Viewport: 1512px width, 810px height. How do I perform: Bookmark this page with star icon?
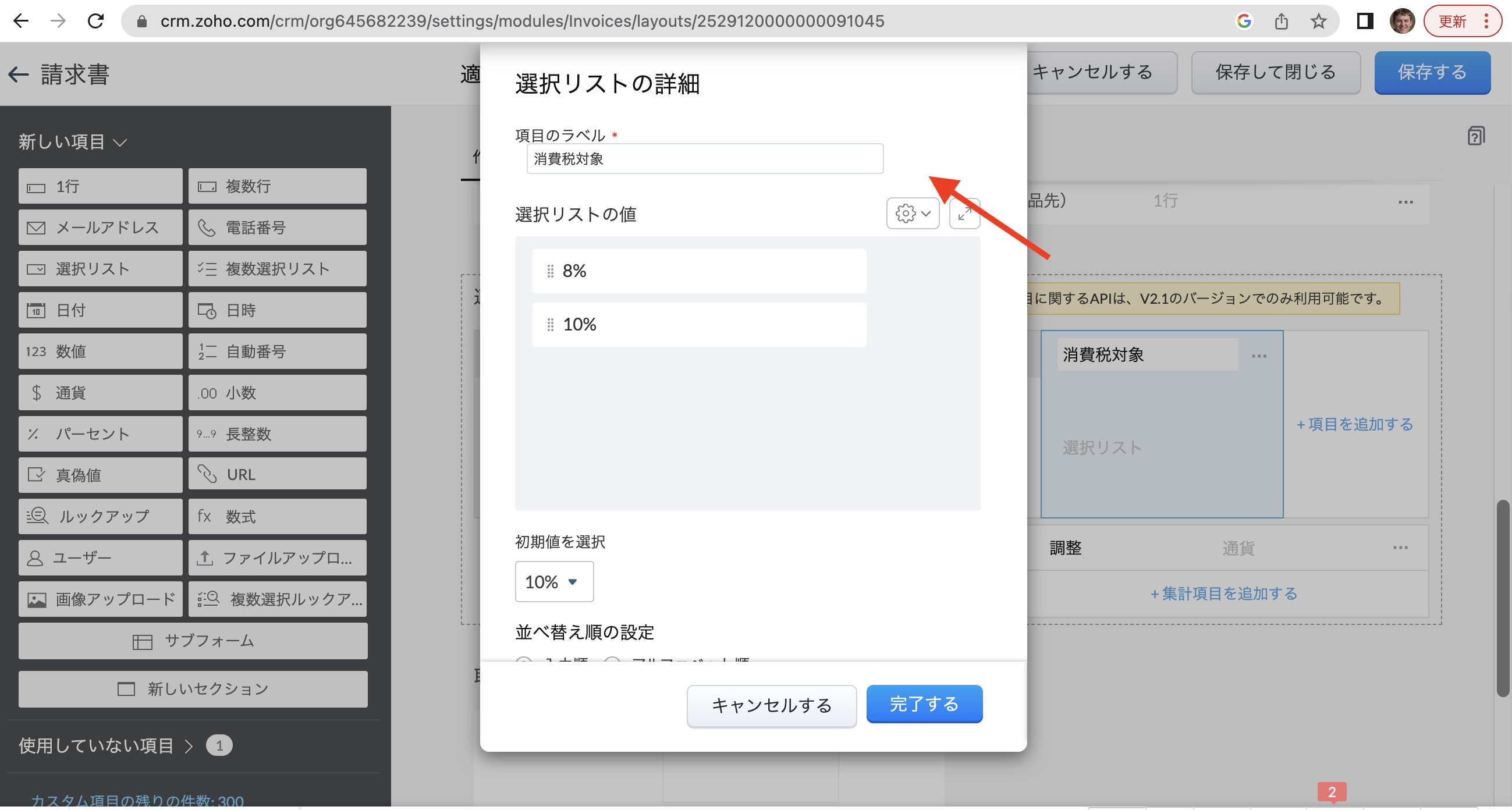(x=1318, y=22)
